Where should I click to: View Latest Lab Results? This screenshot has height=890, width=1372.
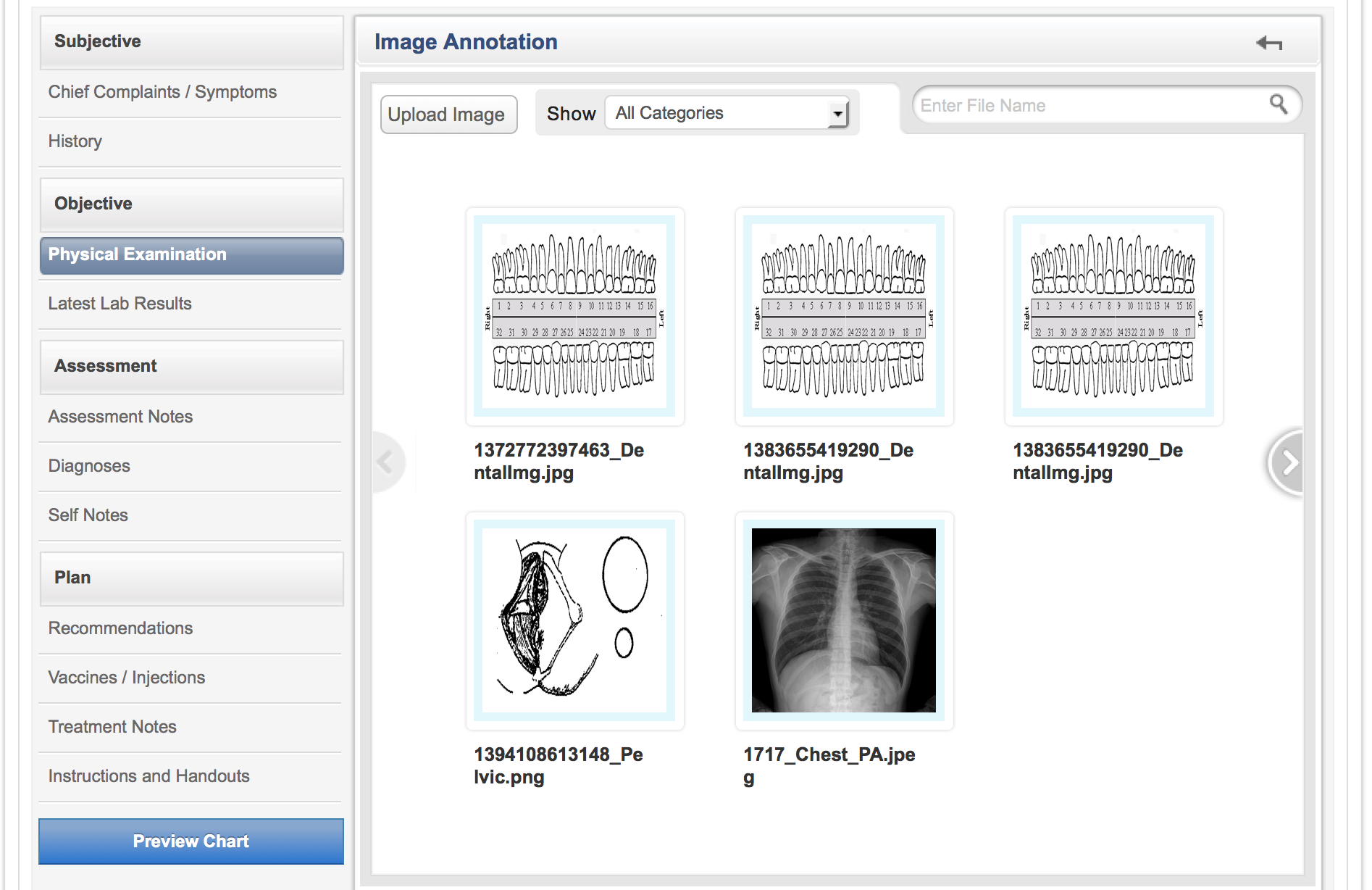click(120, 304)
